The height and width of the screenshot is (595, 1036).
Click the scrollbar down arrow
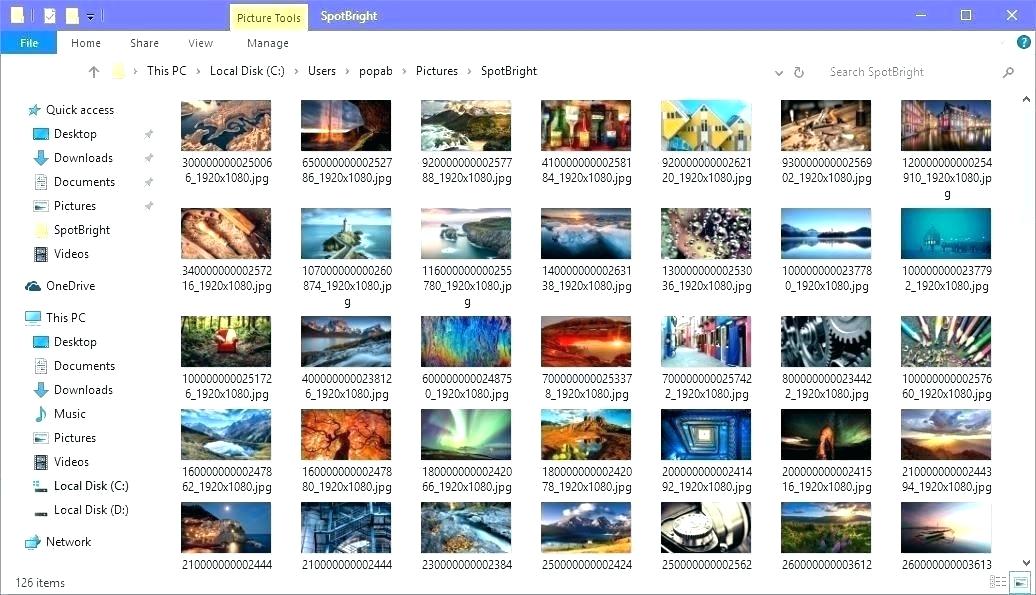tap(1026, 563)
